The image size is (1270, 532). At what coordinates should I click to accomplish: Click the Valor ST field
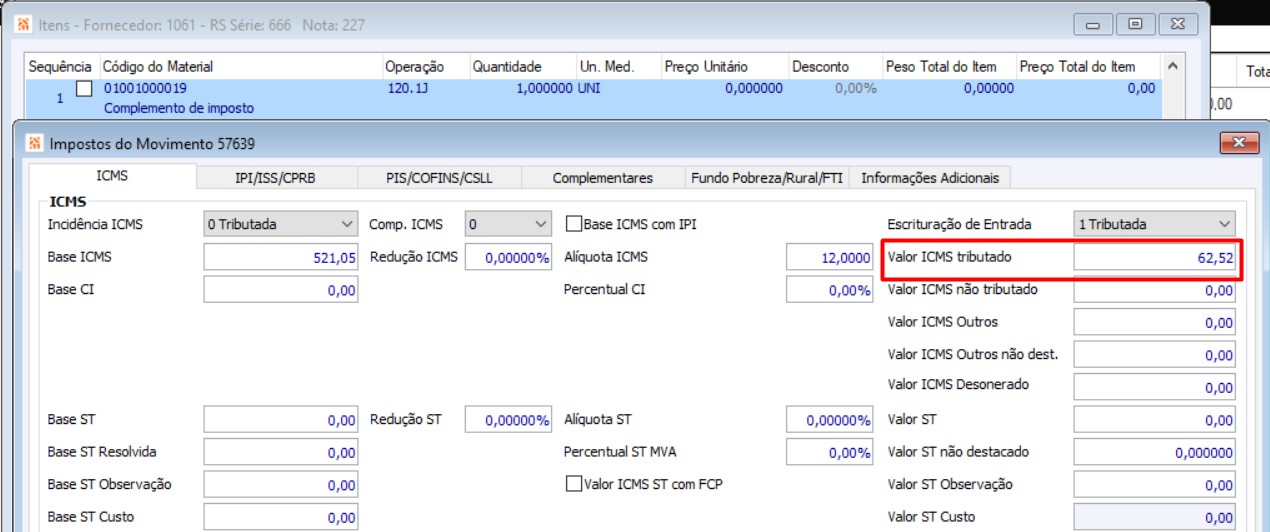click(1154, 420)
